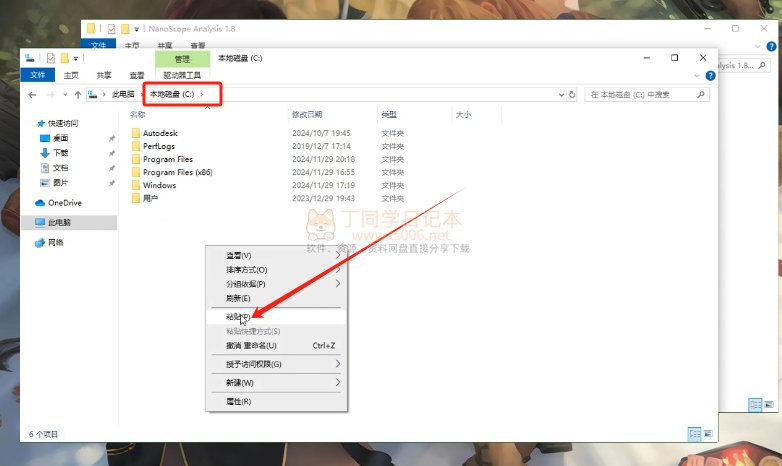
Task: Refresh the address bar location
Action: (x=572, y=94)
